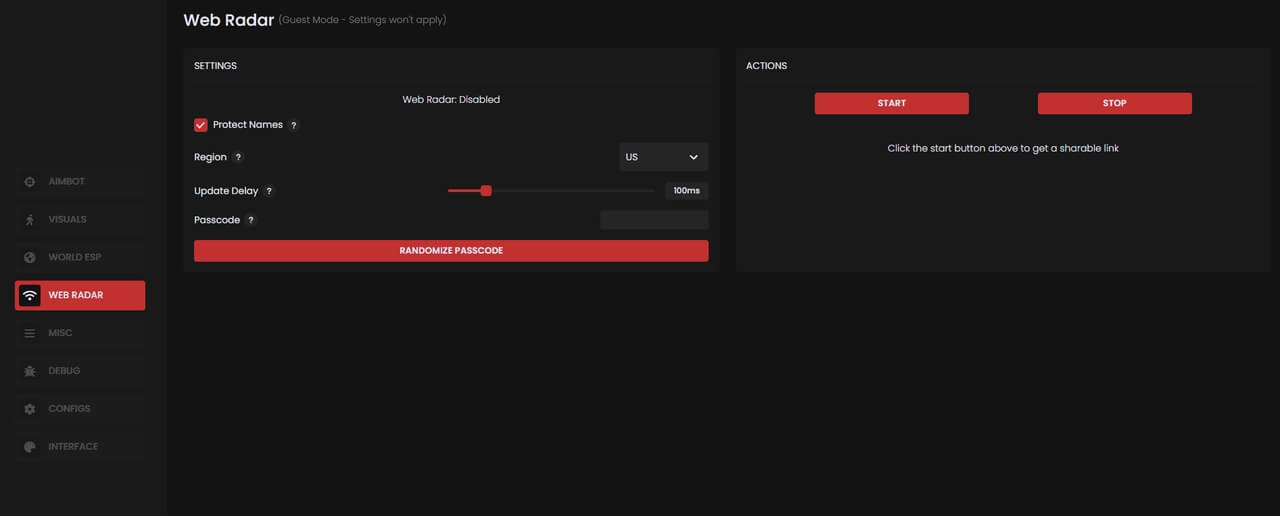Click the Configs gear icon
Viewport: 1280px width, 516px height.
(30, 409)
